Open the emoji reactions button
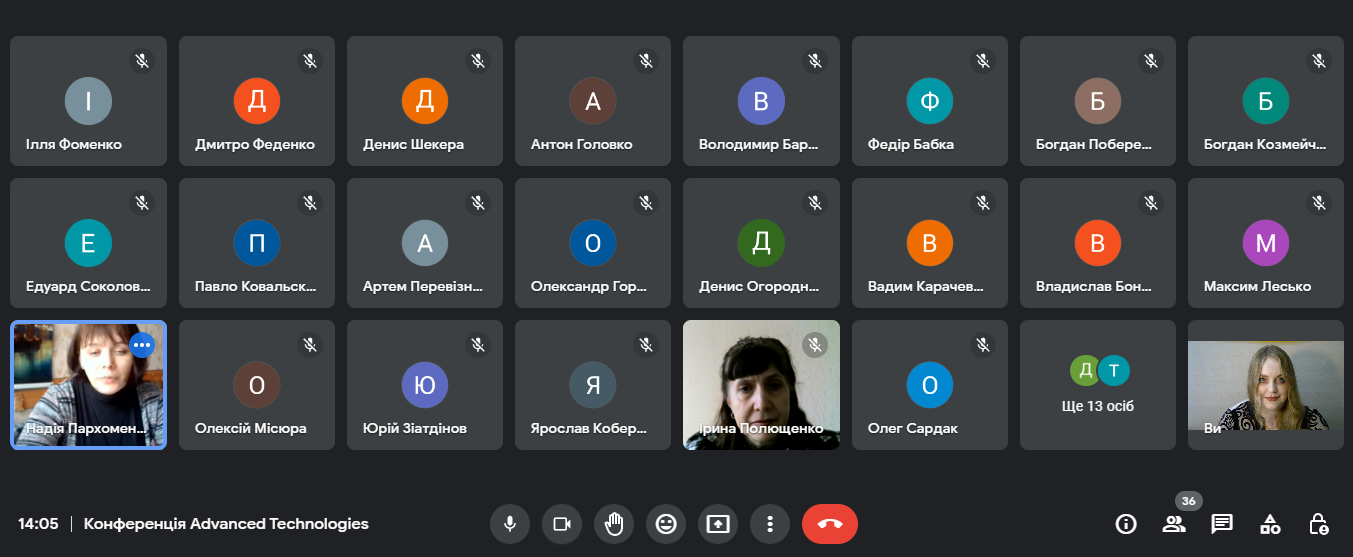This screenshot has width=1353, height=557. click(666, 523)
